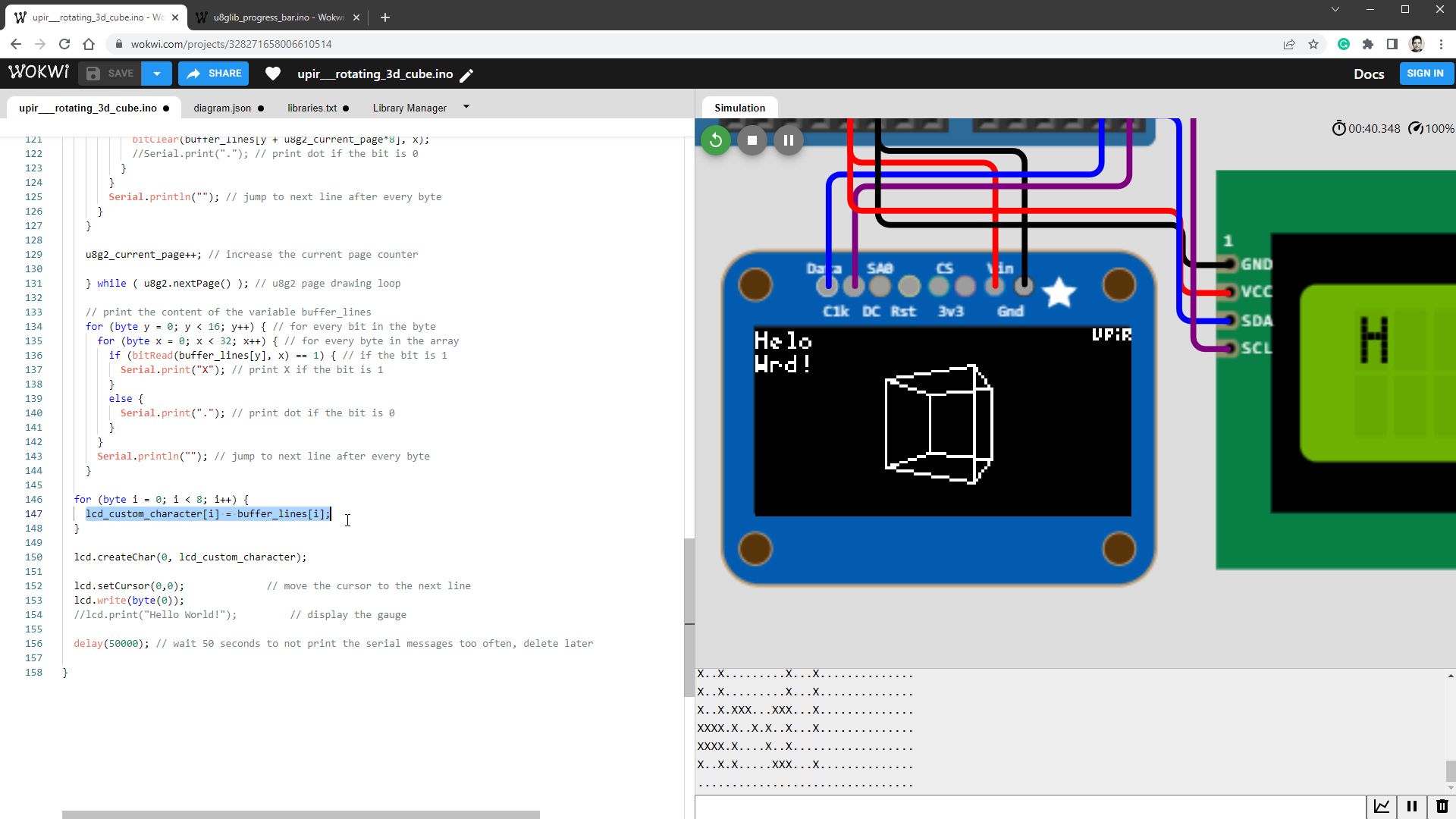This screenshot has width=1456, height=819.
Task: Pause the simulation playback
Action: (x=788, y=140)
